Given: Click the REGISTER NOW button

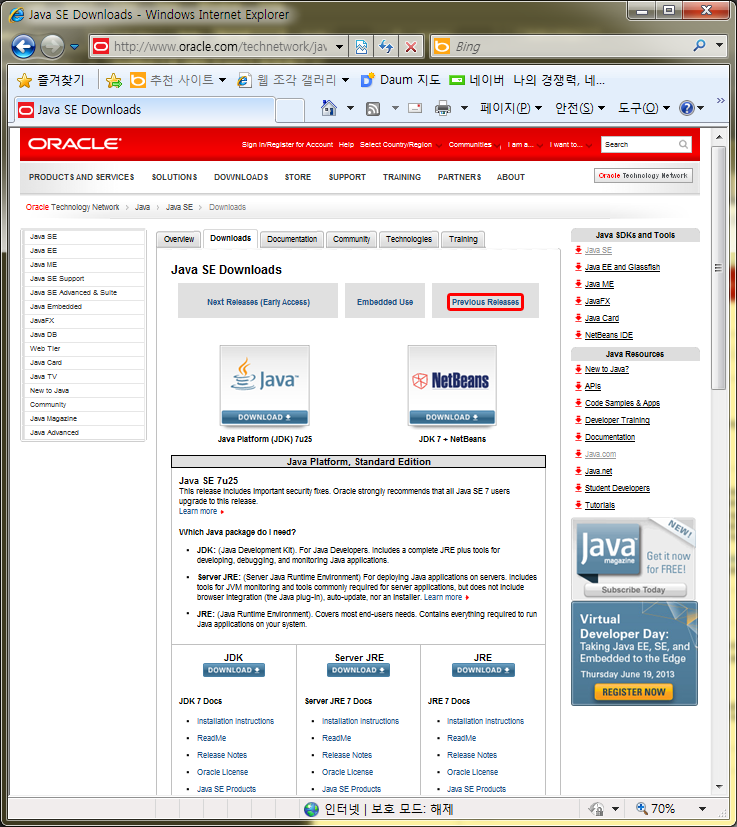Looking at the screenshot, I should pyautogui.click(x=634, y=692).
